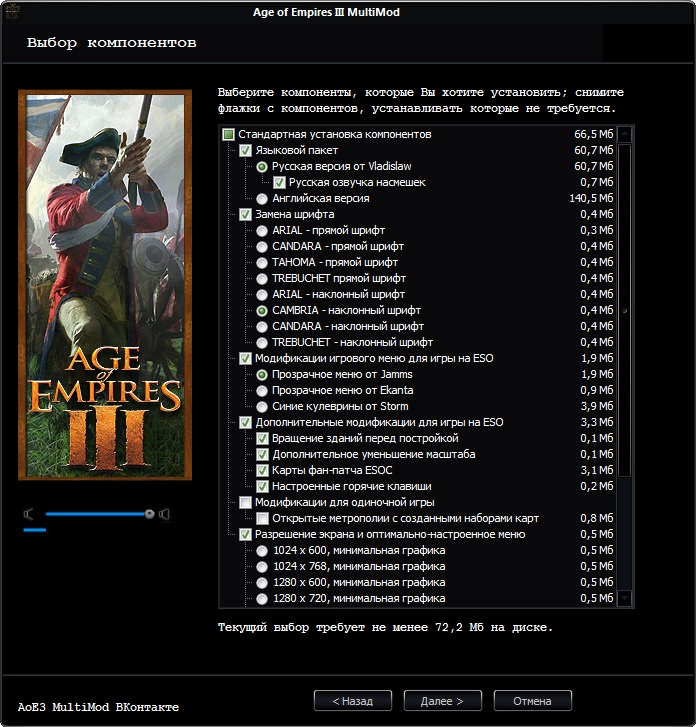Uncheck the 'Языковой пакет' checkbox
This screenshot has width=696, height=727.
(245, 151)
